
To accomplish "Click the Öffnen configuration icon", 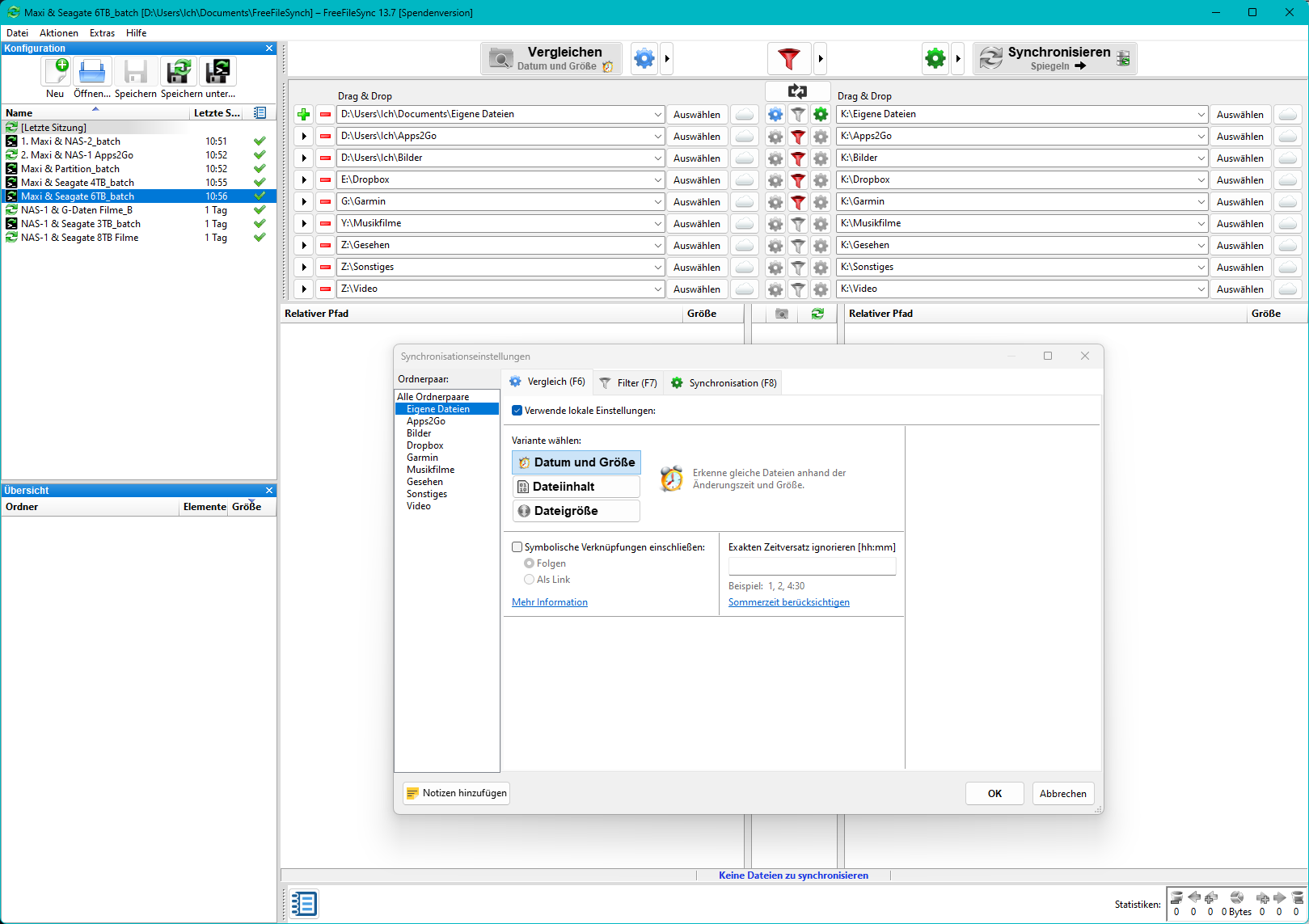I will pos(92,71).
